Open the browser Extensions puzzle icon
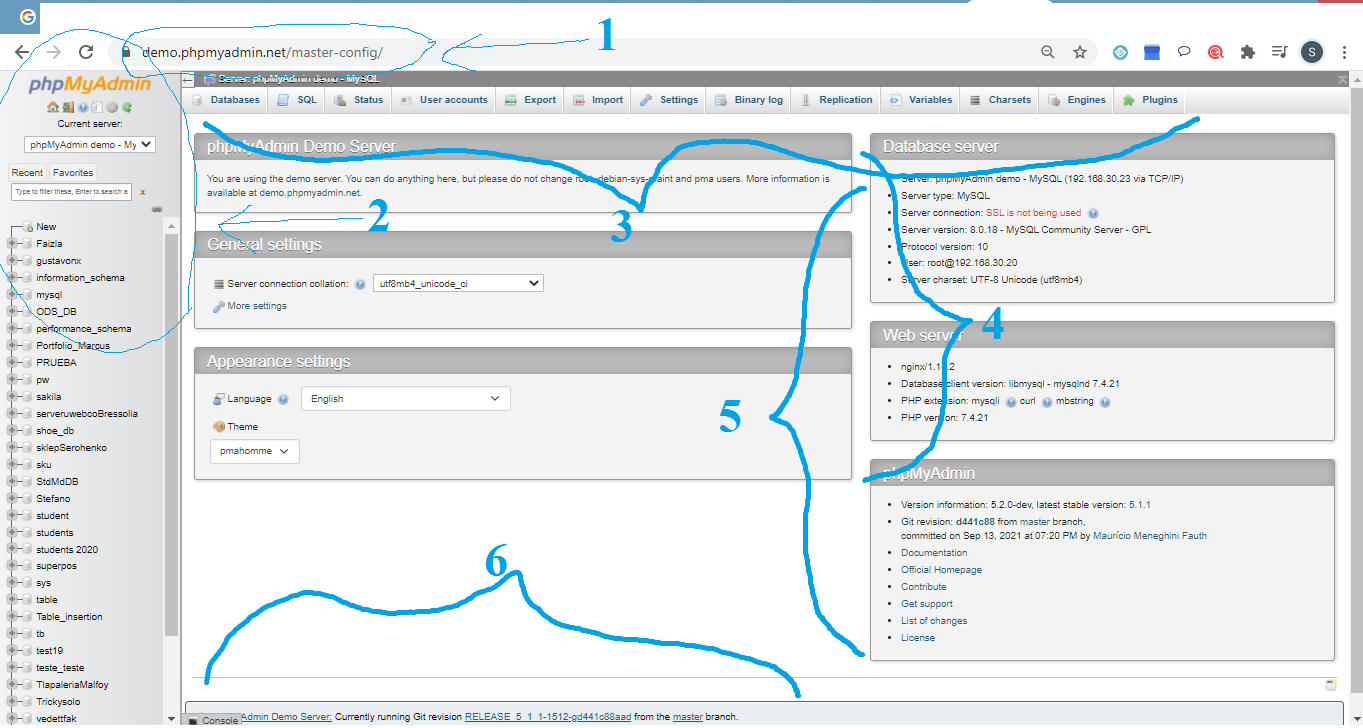Image resolution: width=1363 pixels, height=728 pixels. point(1247,51)
